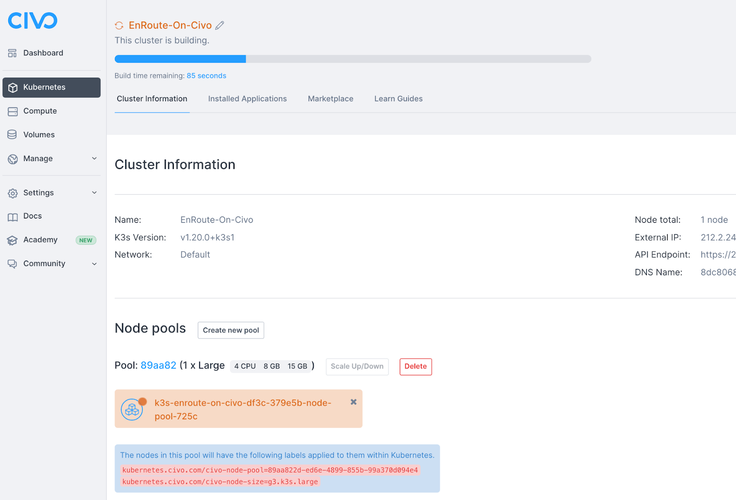The height and width of the screenshot is (500, 736).
Task: Click the civo-node-pool label code line
Action: [270, 470]
